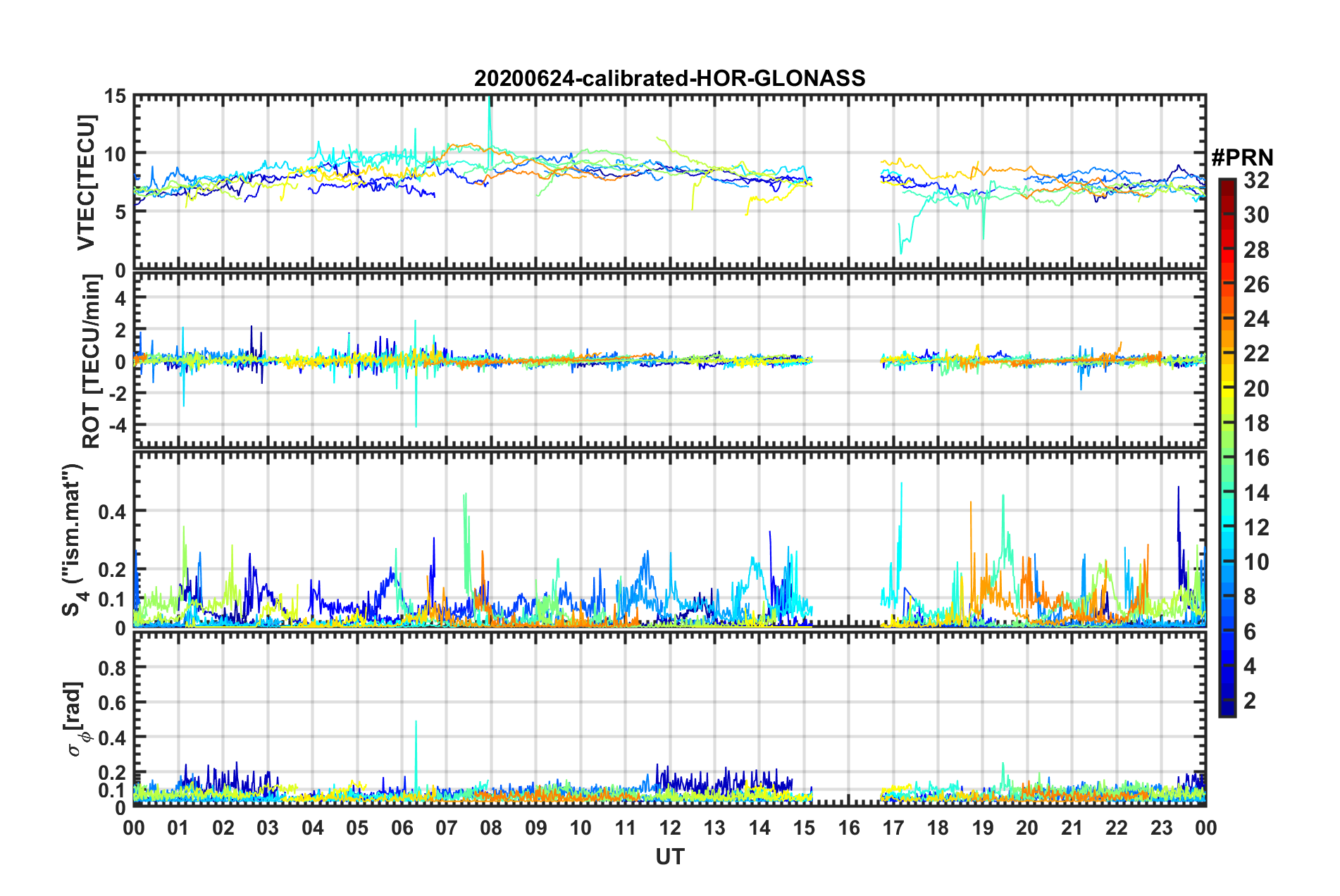Click colorbar tick label 2
Viewport: 1340px width, 896px height.
(1250, 700)
